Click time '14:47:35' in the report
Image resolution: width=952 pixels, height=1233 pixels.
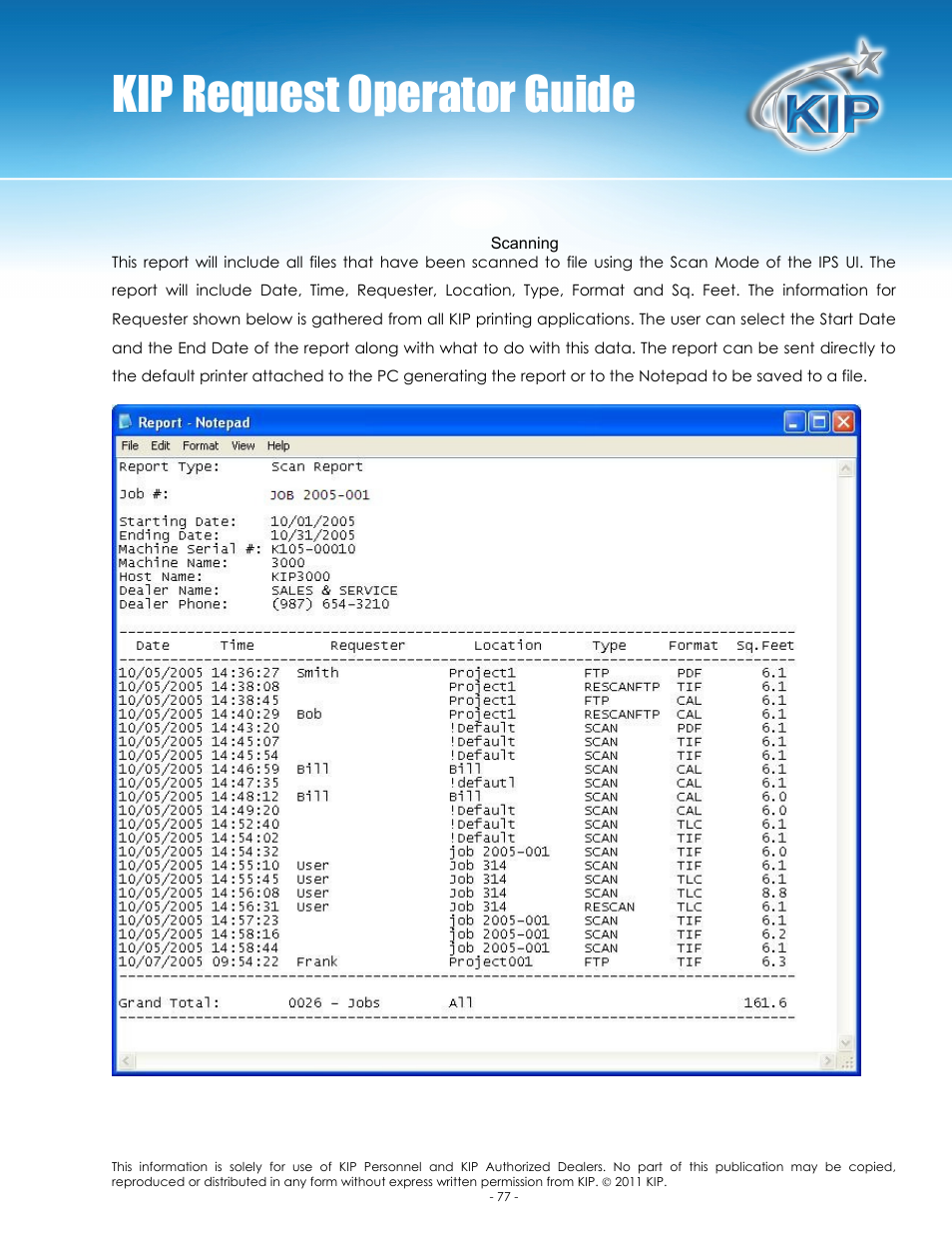tap(245, 783)
